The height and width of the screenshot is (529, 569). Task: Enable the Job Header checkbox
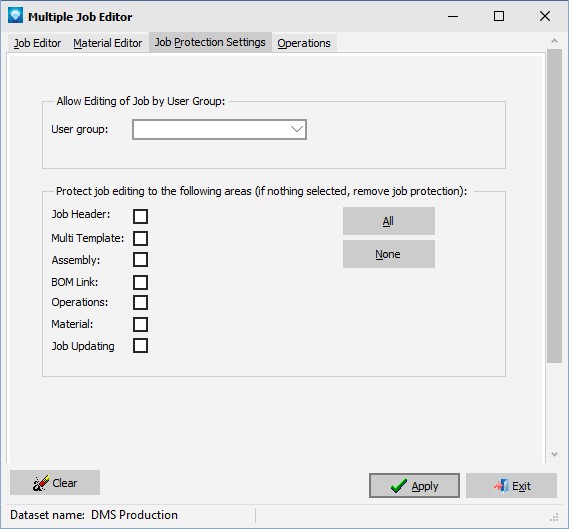(x=140, y=216)
